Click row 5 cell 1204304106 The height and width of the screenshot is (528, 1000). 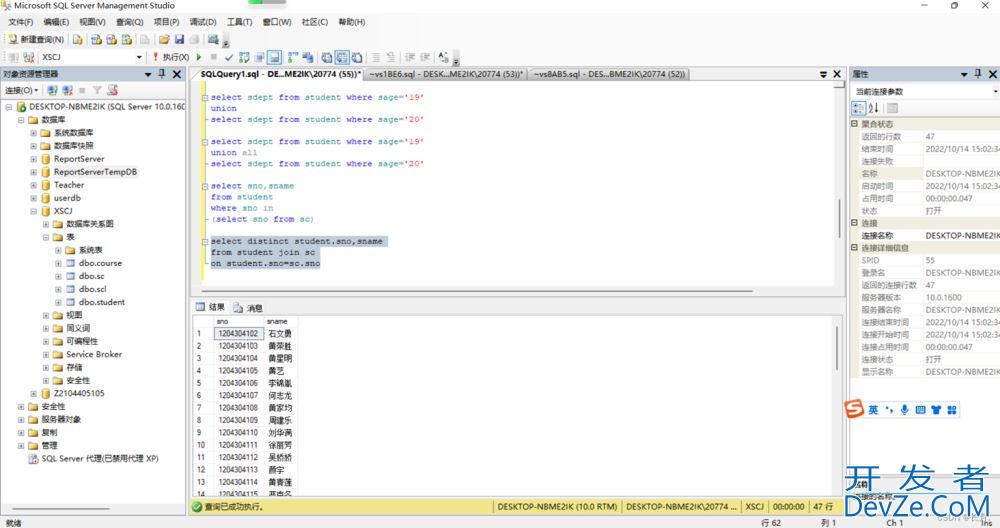[238, 383]
